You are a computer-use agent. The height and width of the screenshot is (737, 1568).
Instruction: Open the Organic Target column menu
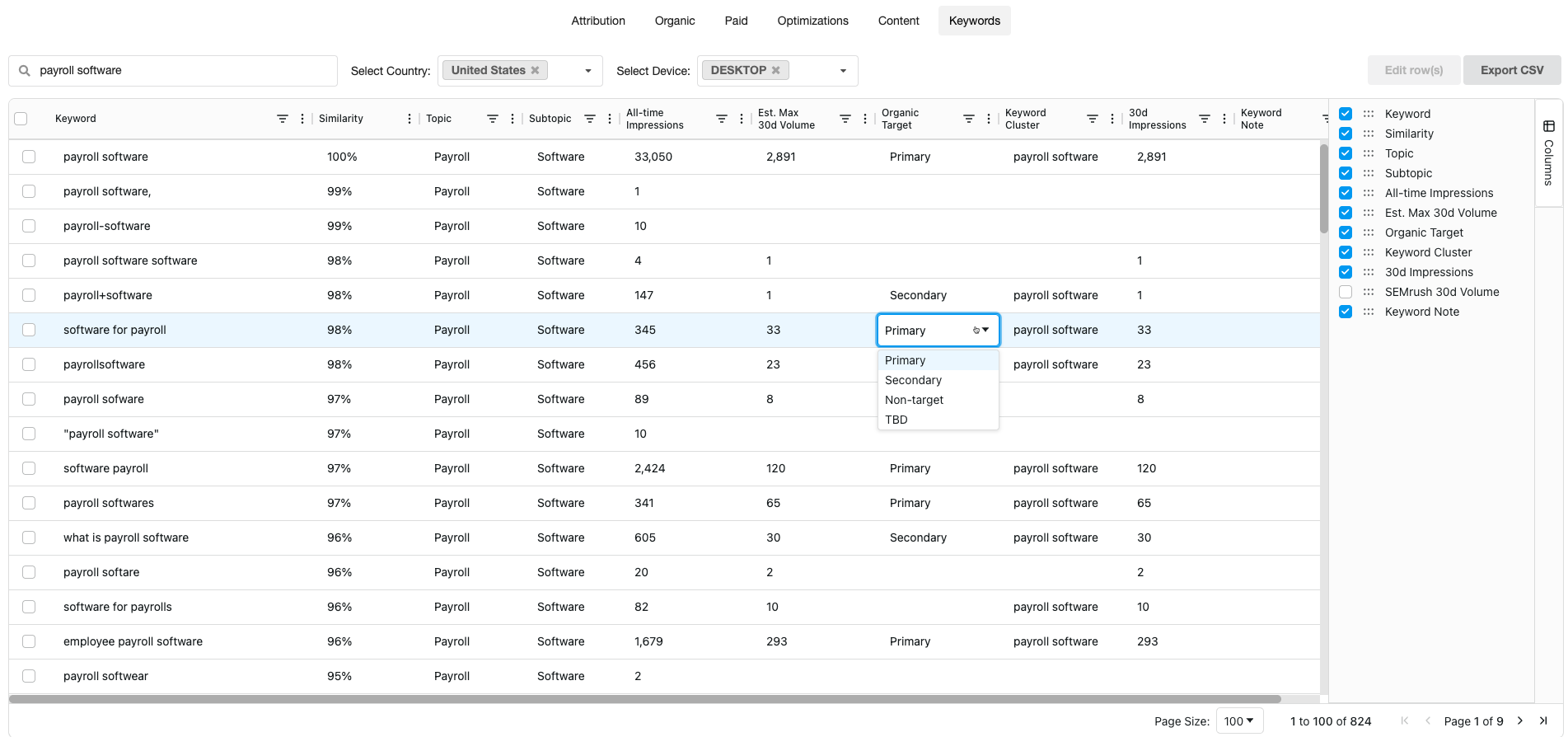pos(989,119)
